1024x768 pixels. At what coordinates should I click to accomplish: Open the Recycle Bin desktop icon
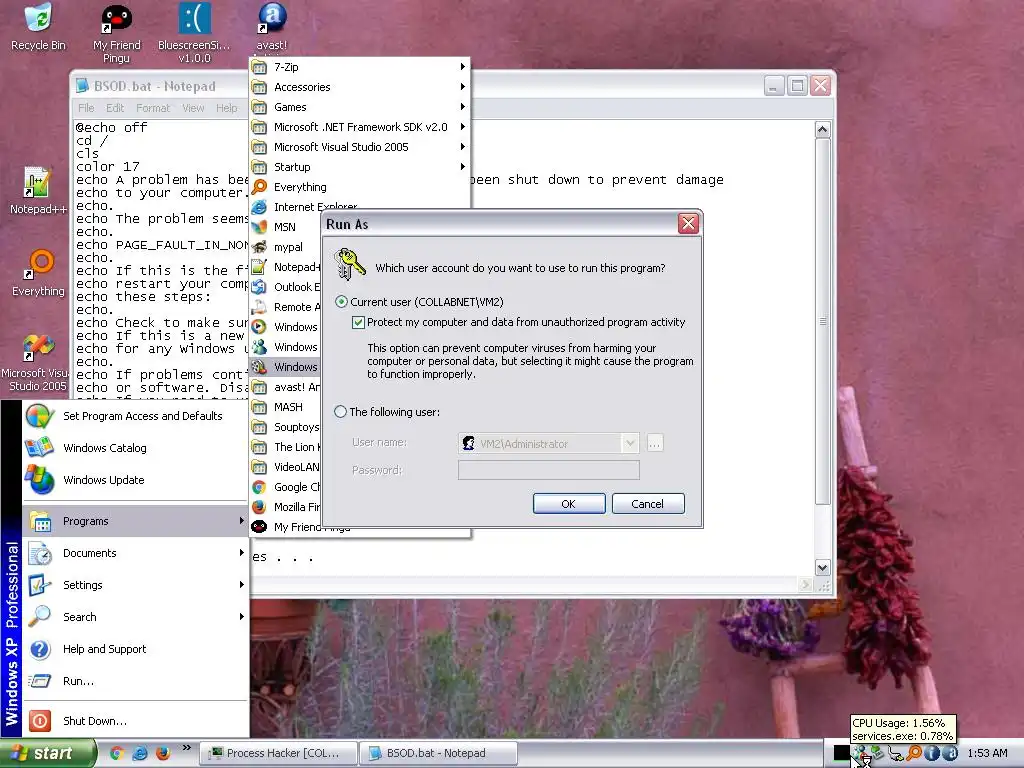38,26
